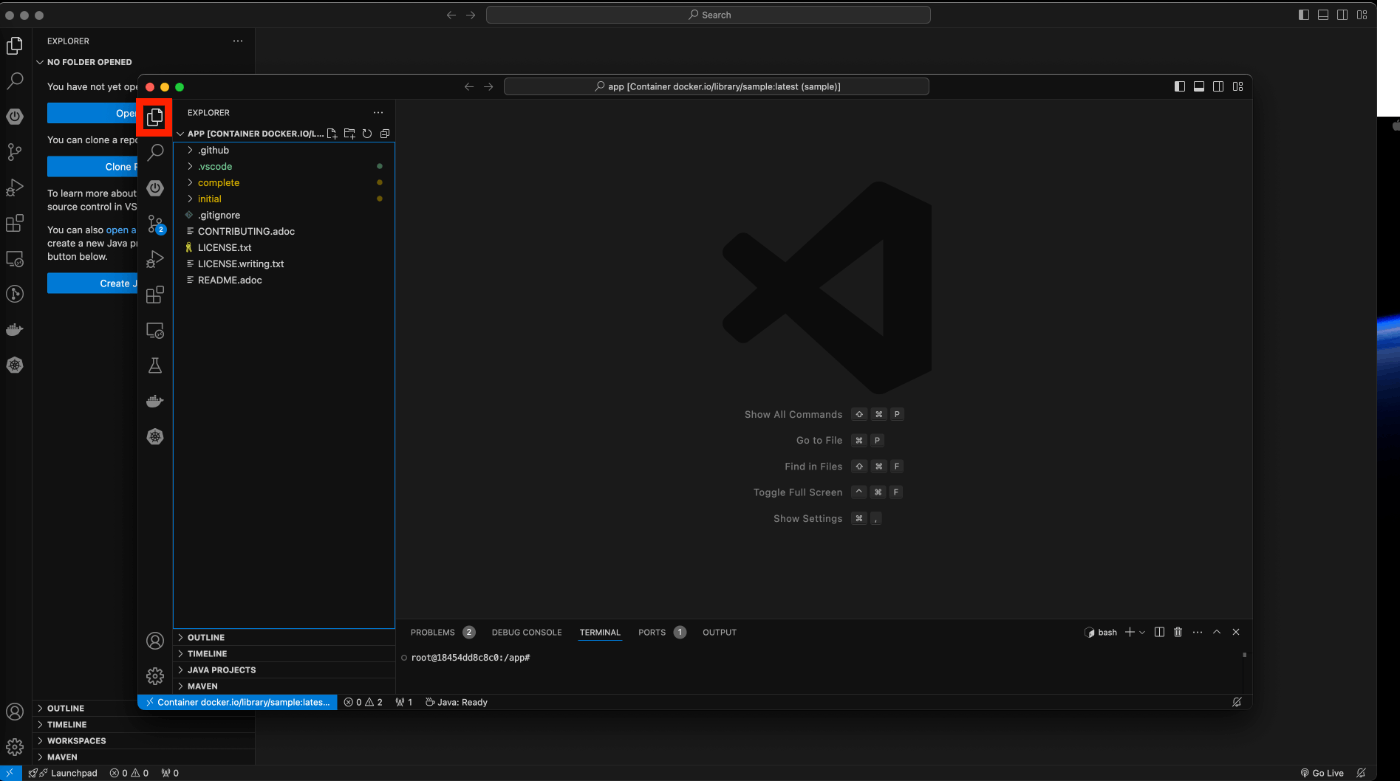This screenshot has width=1400, height=781.
Task: Open Extensions view in front window activity bar
Action: pyautogui.click(x=155, y=295)
